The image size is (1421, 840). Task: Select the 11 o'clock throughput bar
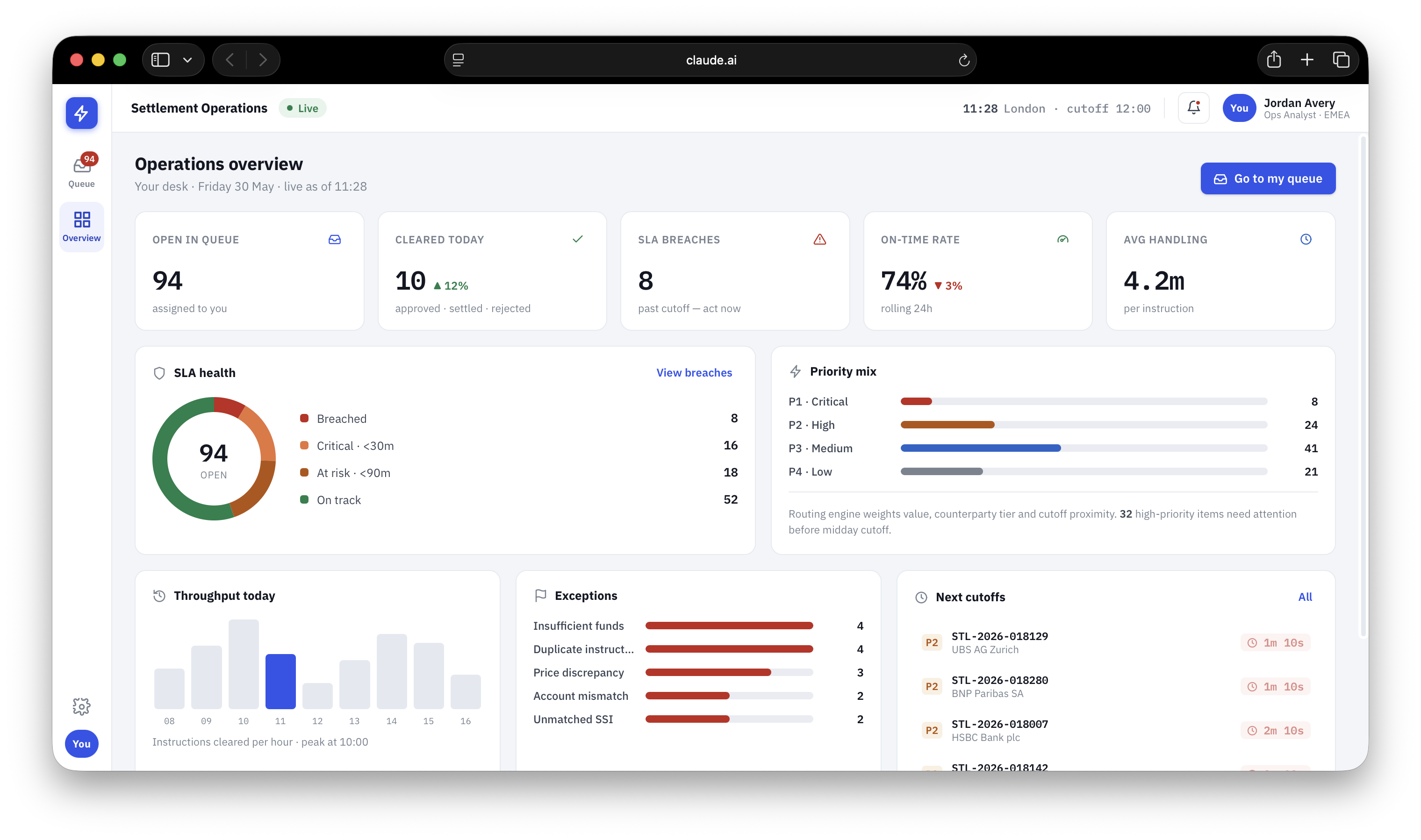280,682
